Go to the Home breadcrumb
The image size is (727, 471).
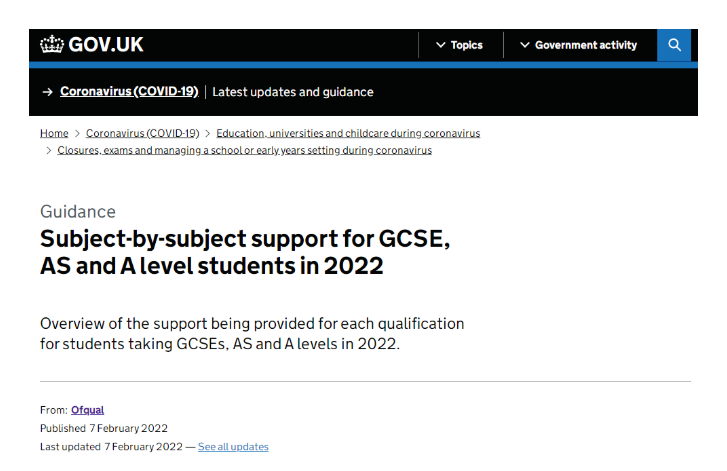pyautogui.click(x=54, y=133)
